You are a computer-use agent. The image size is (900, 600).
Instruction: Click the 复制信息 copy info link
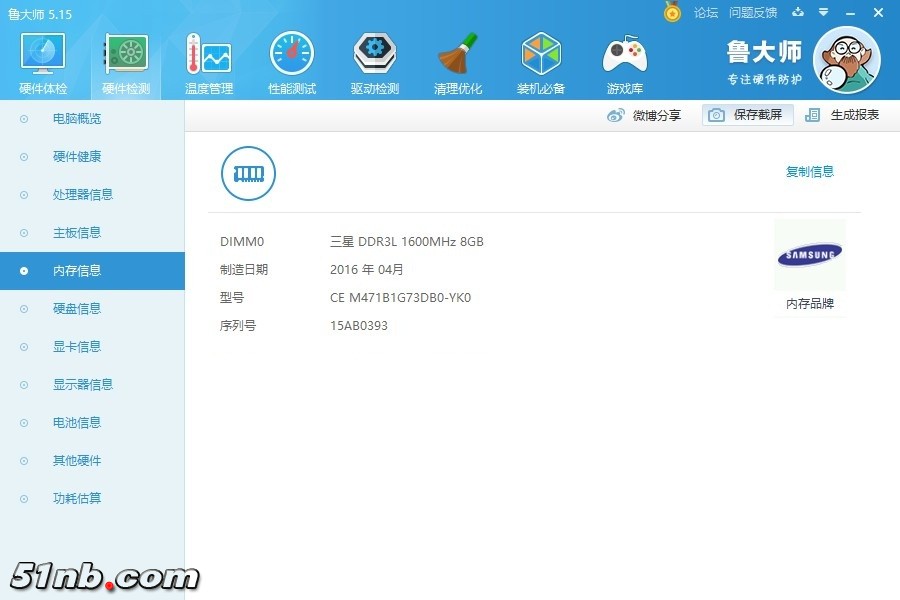(x=809, y=172)
